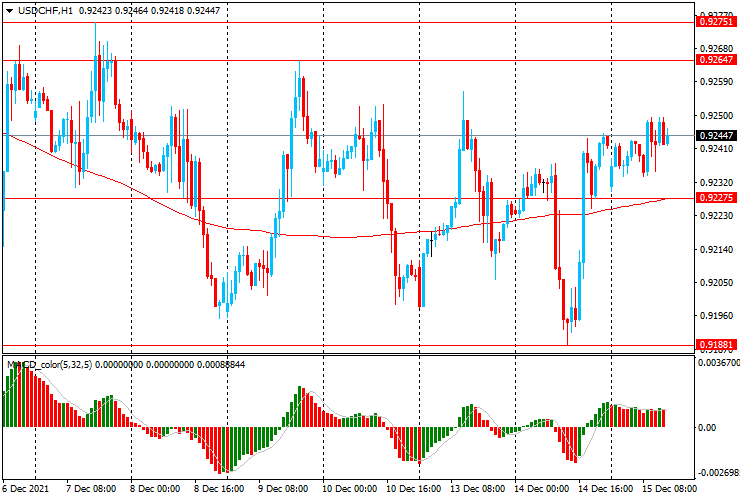
Task: Click the 10 Dec 16:00 time label
Action: click(412, 489)
